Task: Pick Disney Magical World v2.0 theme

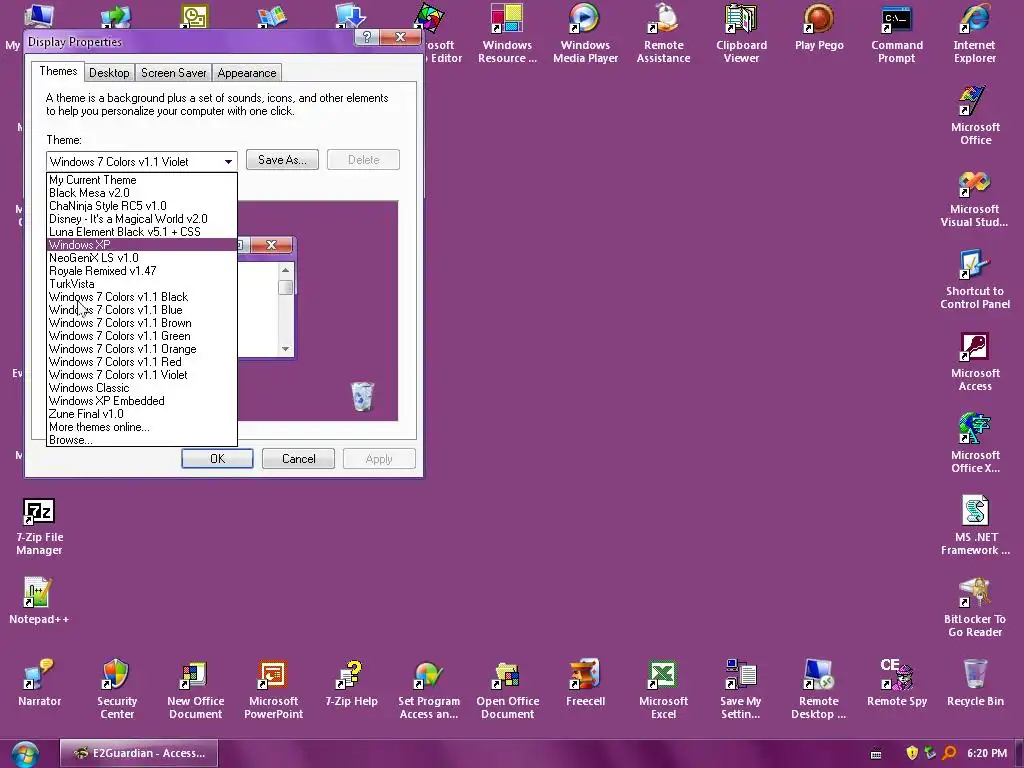Action: [x=142, y=219]
